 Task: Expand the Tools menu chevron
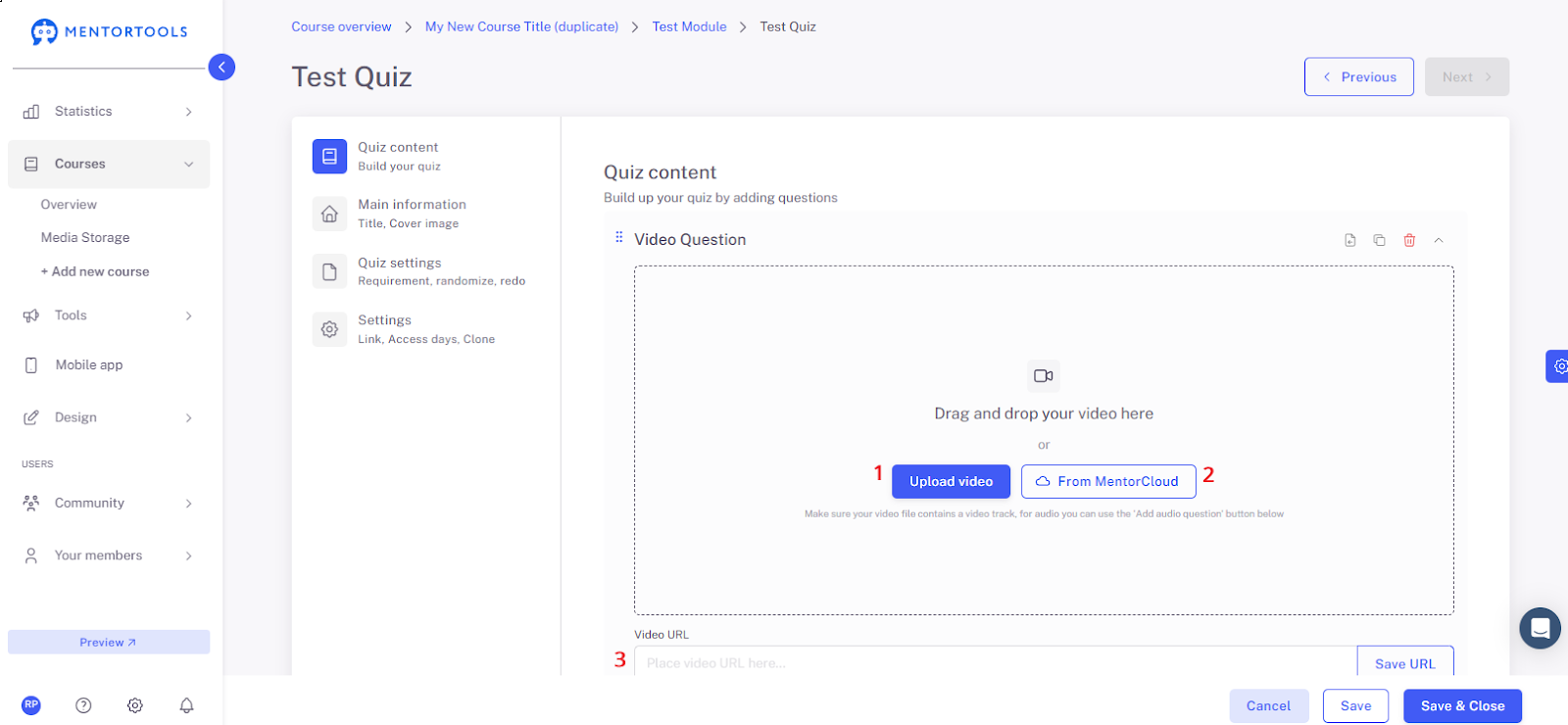coord(188,315)
